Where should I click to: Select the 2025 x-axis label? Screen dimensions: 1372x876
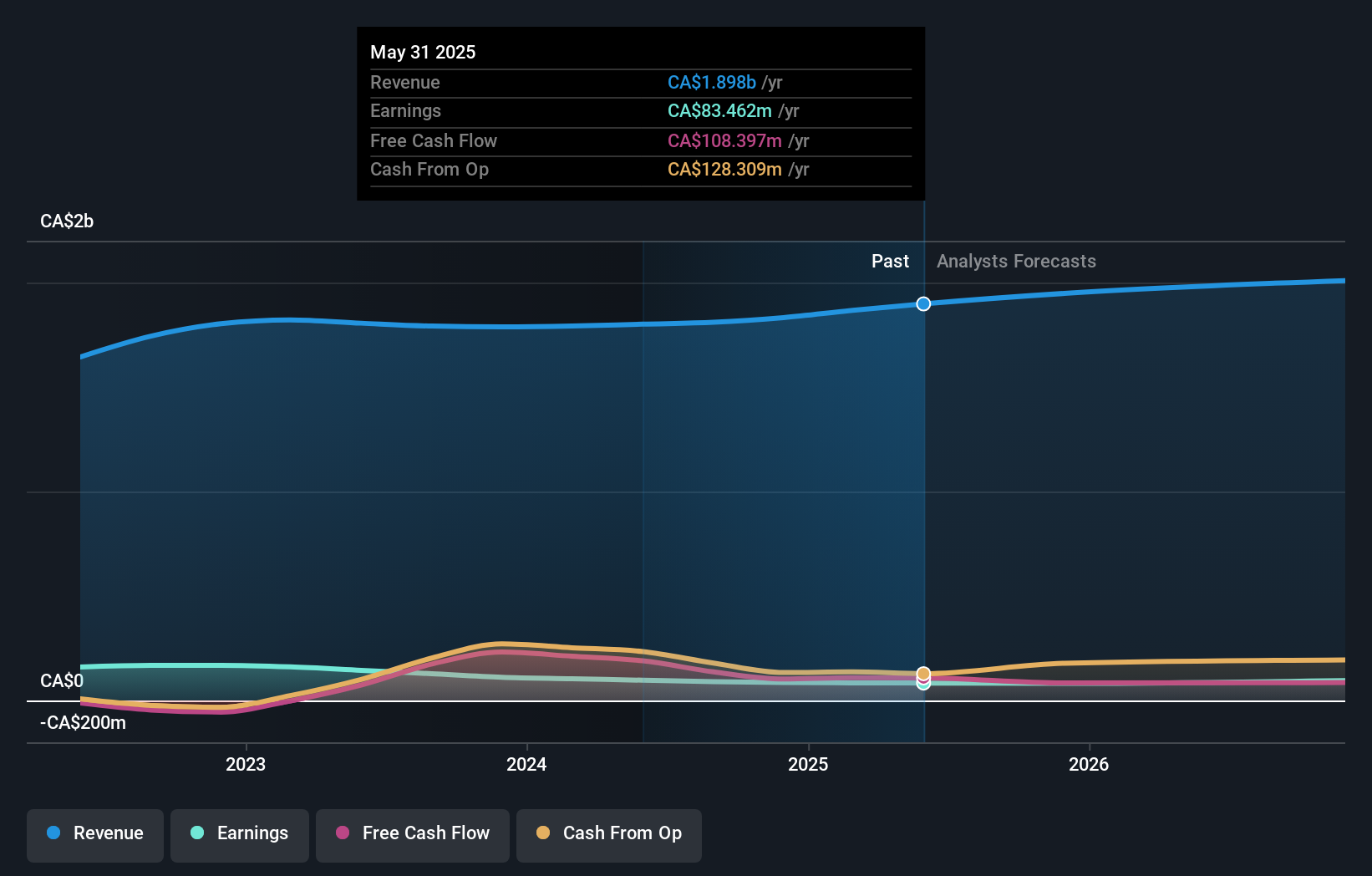tap(808, 764)
